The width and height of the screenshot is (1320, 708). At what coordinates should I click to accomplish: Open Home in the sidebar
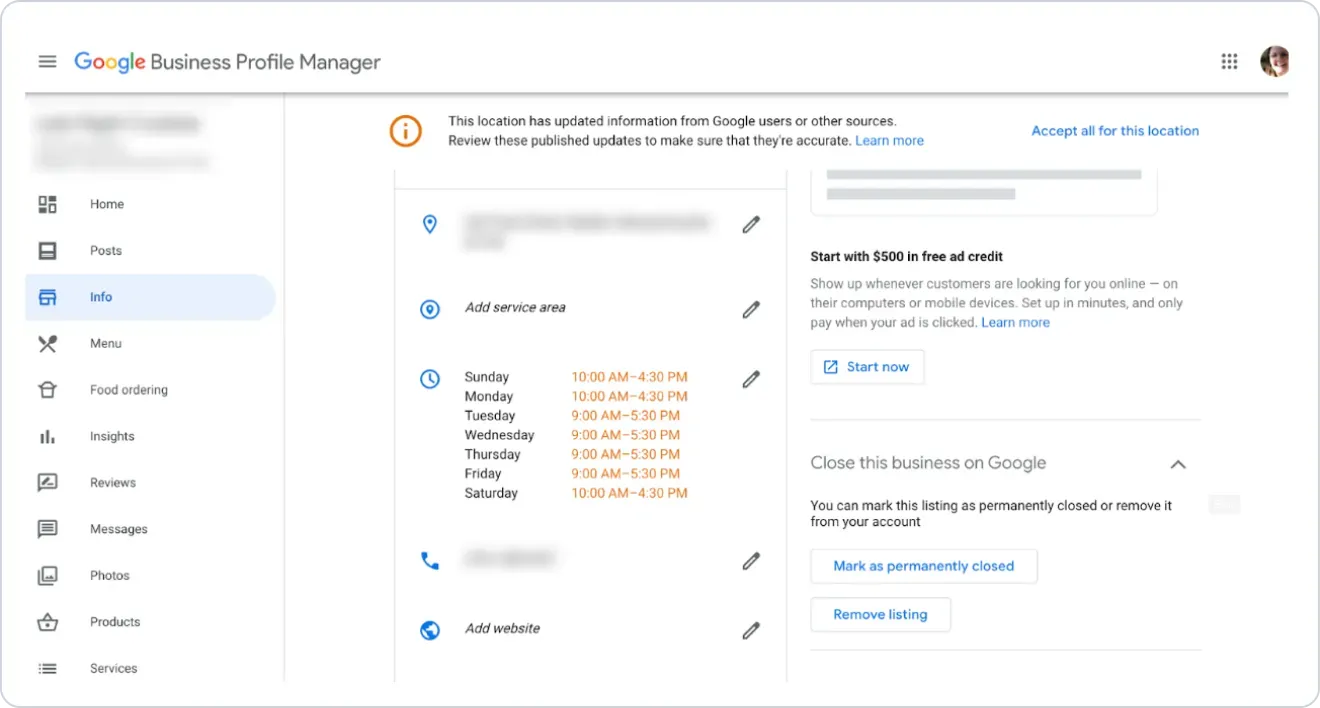107,204
